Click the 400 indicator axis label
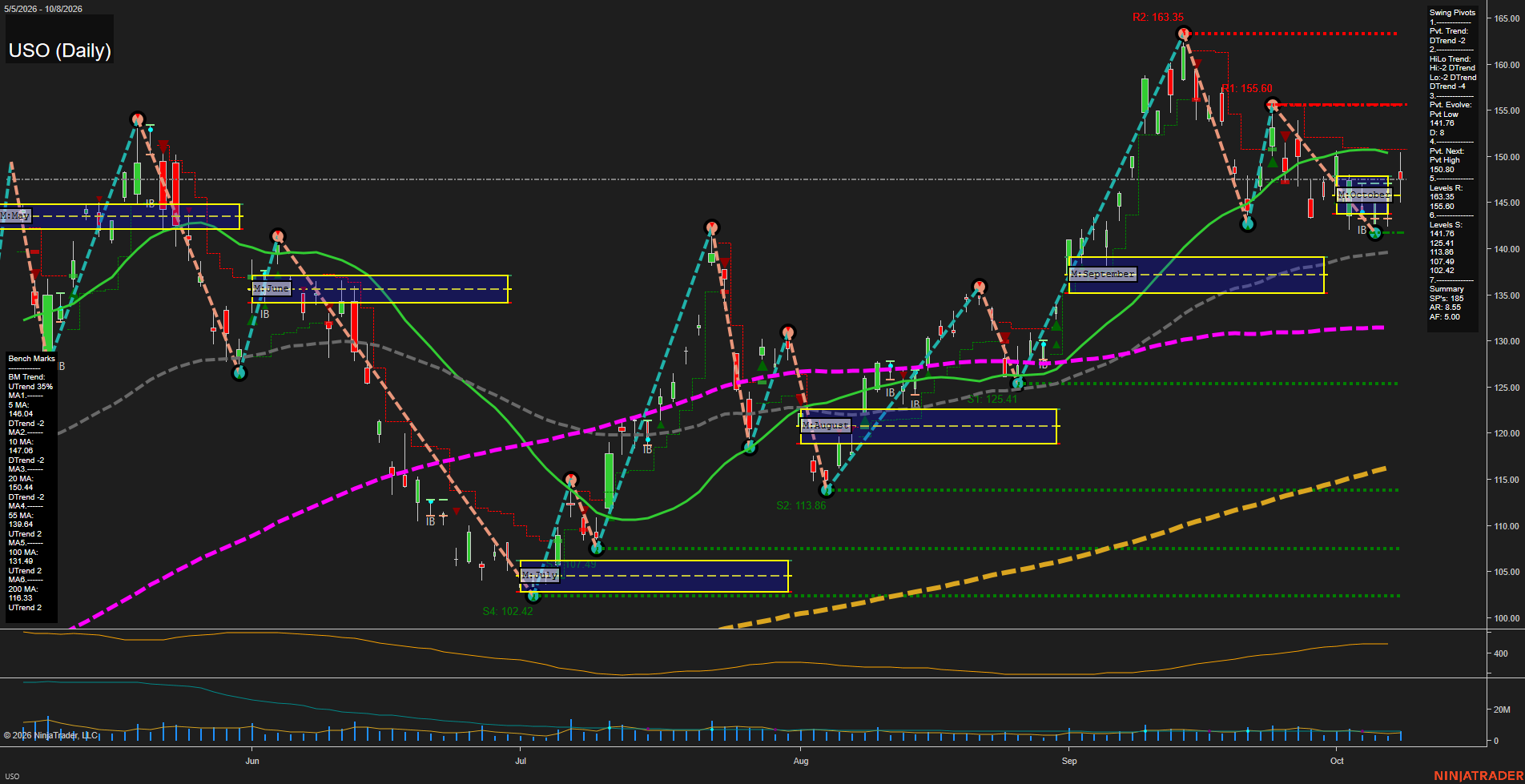 point(1501,653)
